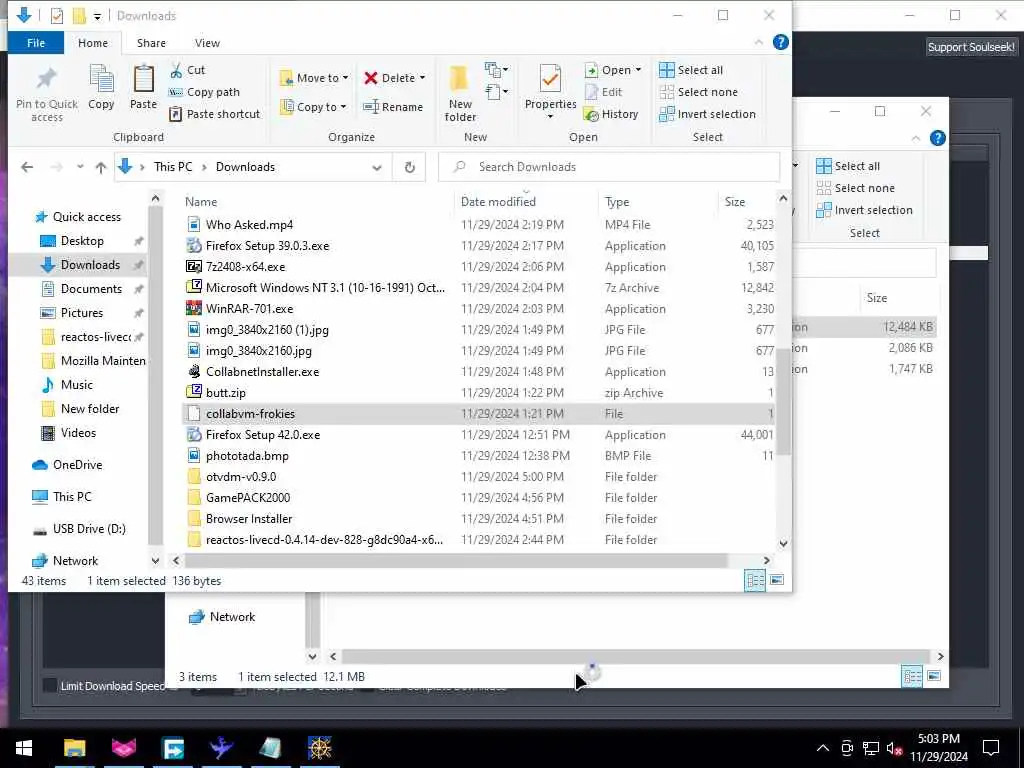The width and height of the screenshot is (1024, 768).
Task: Click the Rename command
Action: (393, 107)
